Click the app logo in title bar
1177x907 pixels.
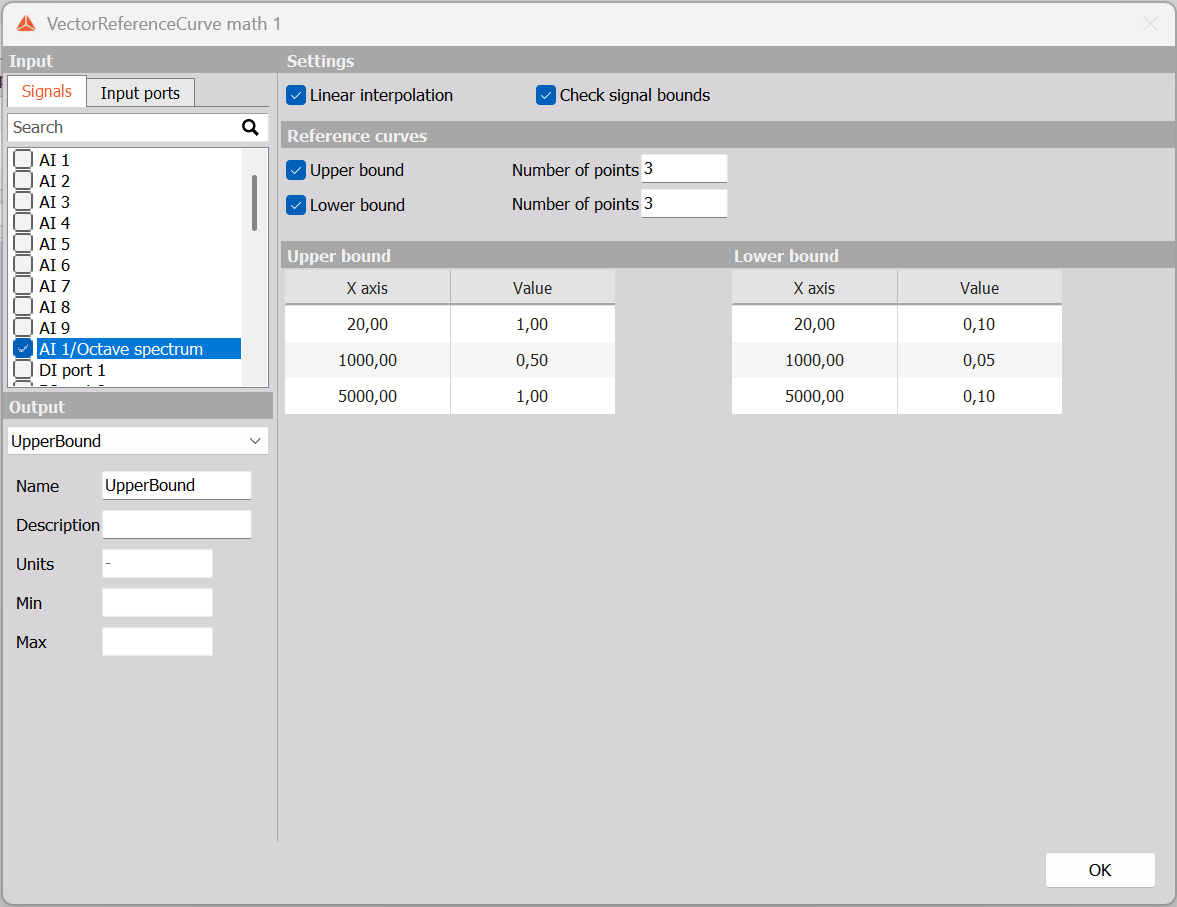click(x=26, y=24)
